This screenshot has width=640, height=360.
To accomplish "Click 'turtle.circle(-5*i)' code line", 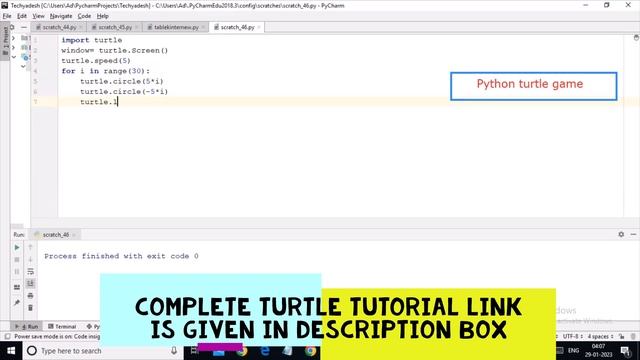I will point(124,91).
